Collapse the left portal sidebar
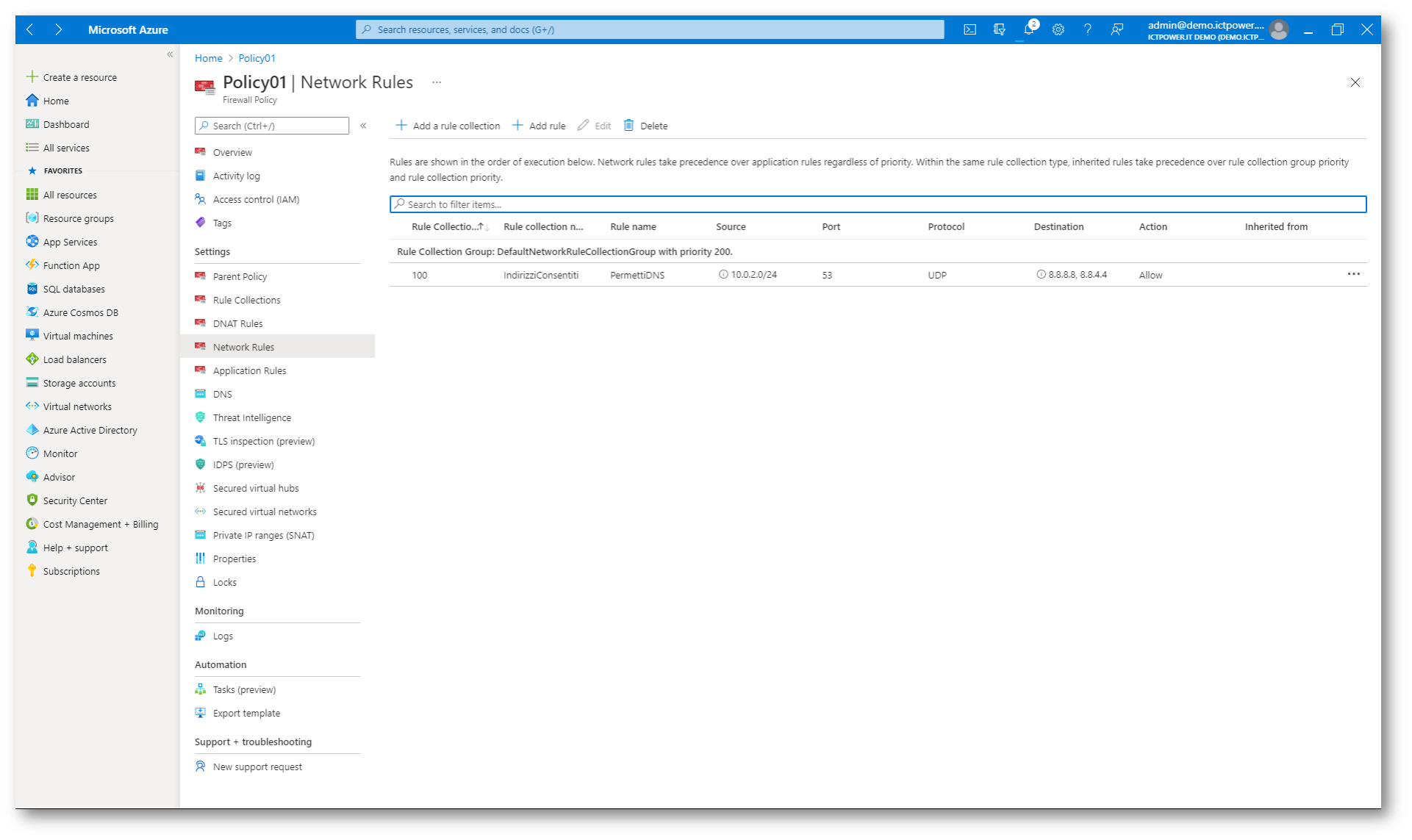Viewport: 1412px width, 840px height. (170, 54)
